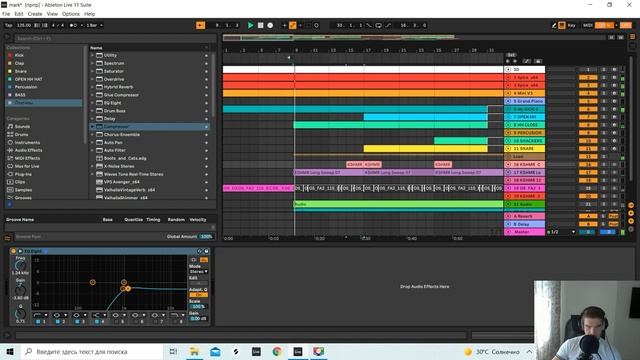The height and width of the screenshot is (360, 640).
Task: Click the Arrangement Record button
Action: pos(270,25)
